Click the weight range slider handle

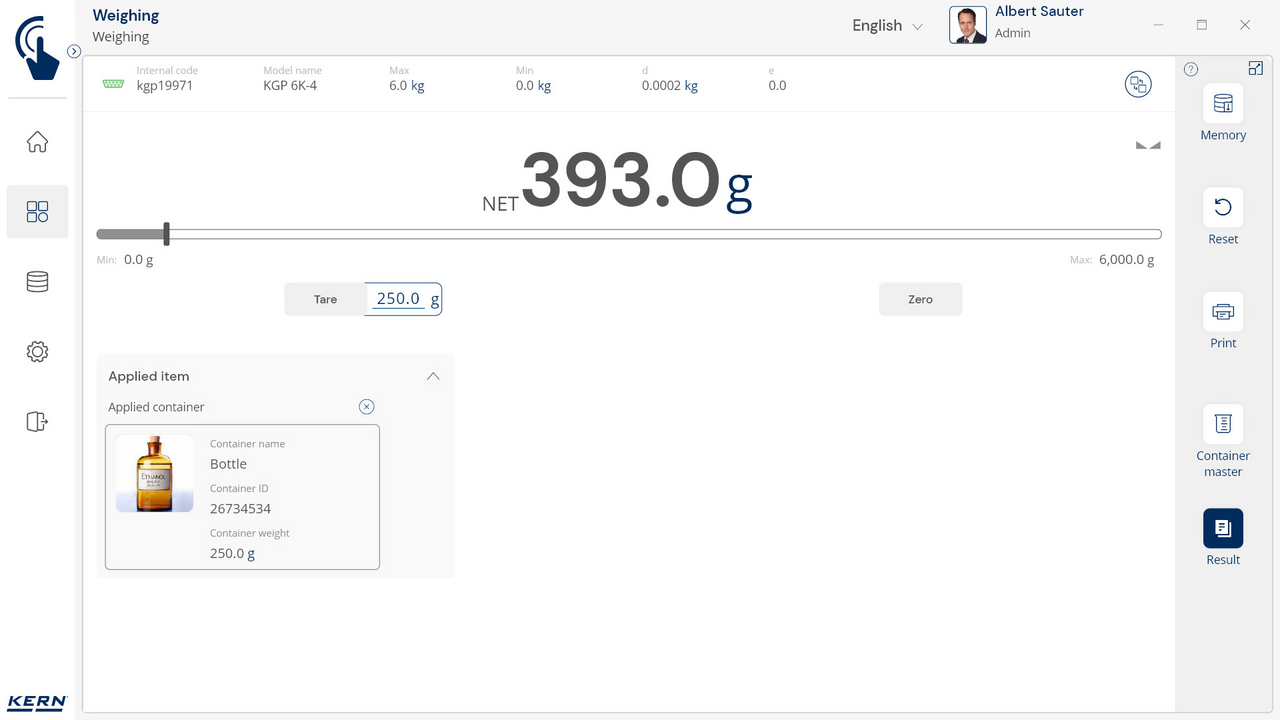click(167, 234)
